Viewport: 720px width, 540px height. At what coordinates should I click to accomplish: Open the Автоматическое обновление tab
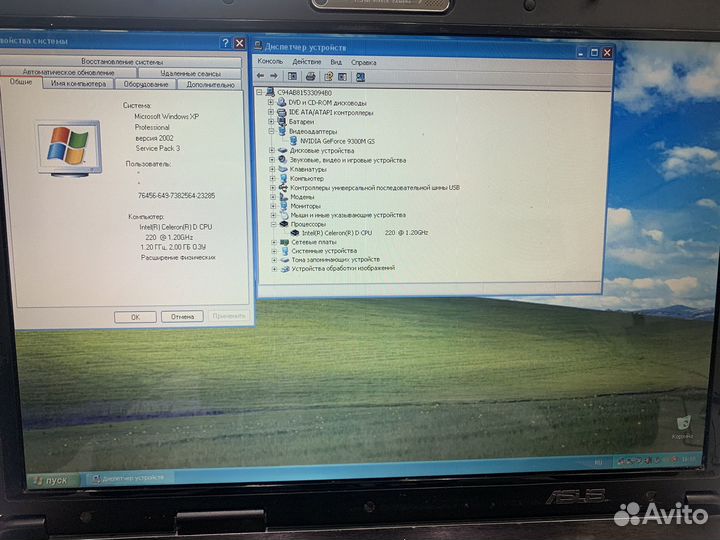(x=68, y=72)
